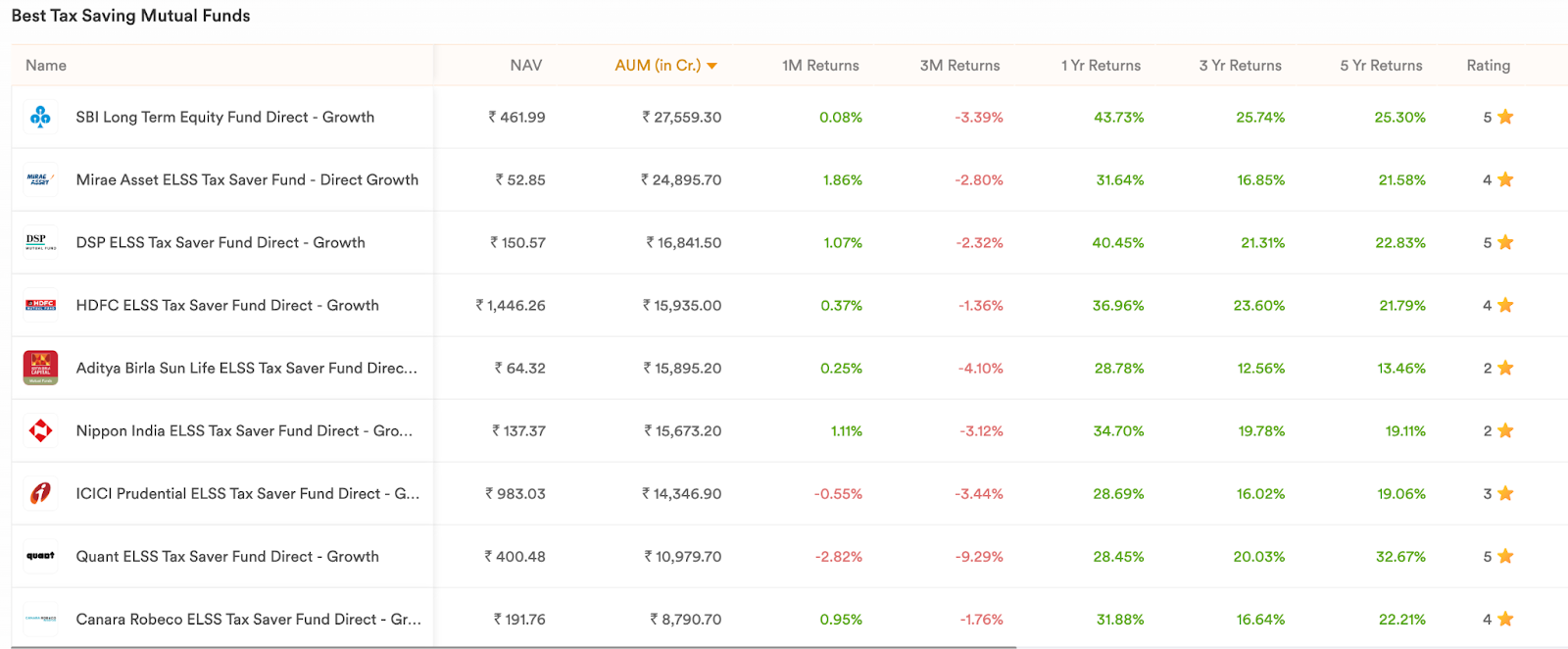
Task: Click the sort arrow beside AUM (in Cr.)
Action: [x=712, y=66]
